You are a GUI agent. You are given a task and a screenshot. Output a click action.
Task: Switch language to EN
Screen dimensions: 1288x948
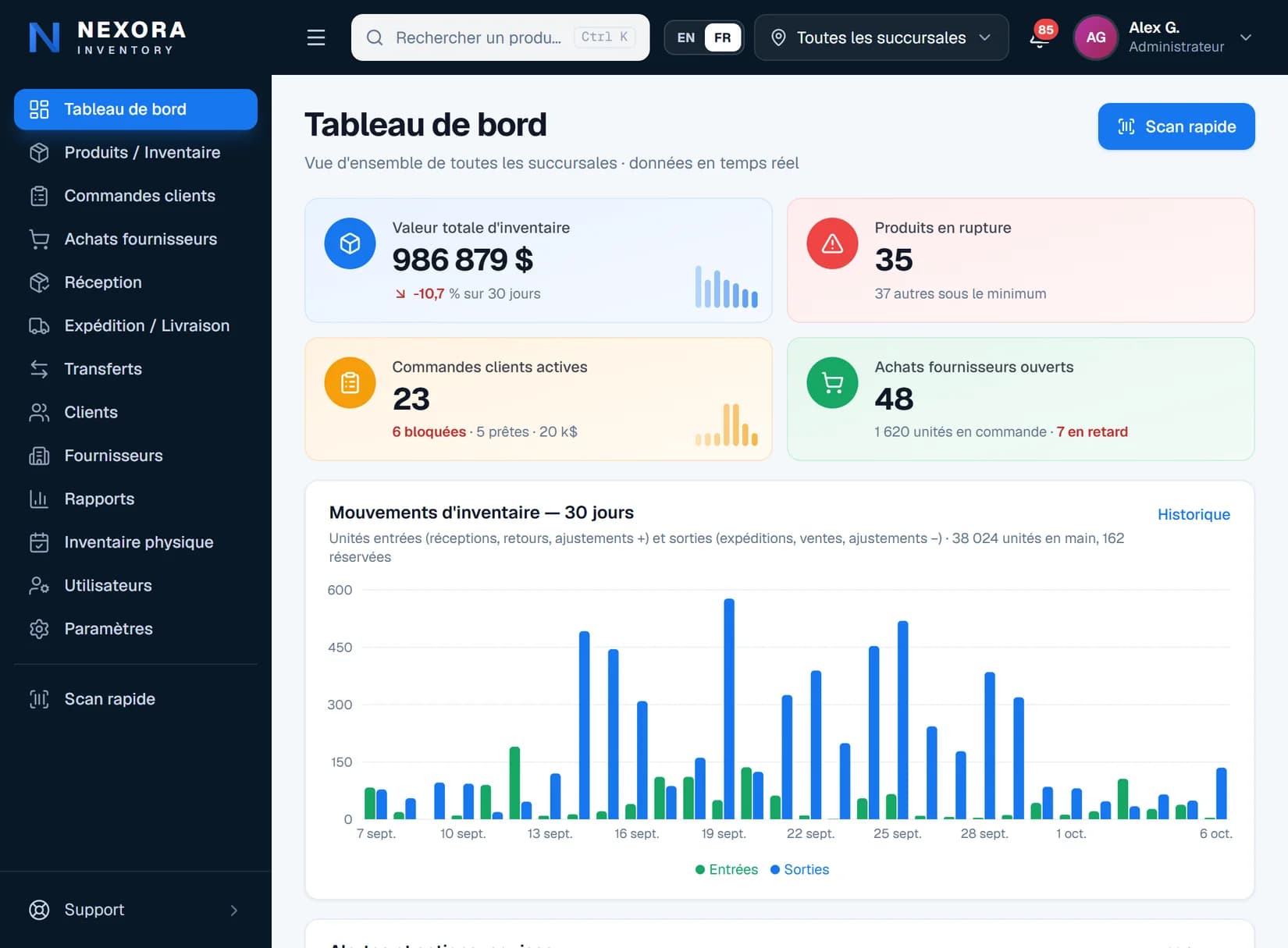click(685, 37)
